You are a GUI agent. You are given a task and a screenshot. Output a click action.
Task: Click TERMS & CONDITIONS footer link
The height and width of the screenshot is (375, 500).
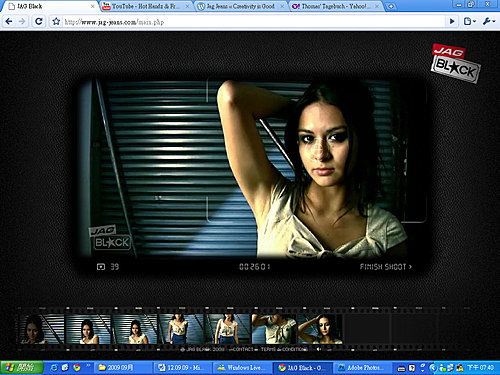(284, 349)
